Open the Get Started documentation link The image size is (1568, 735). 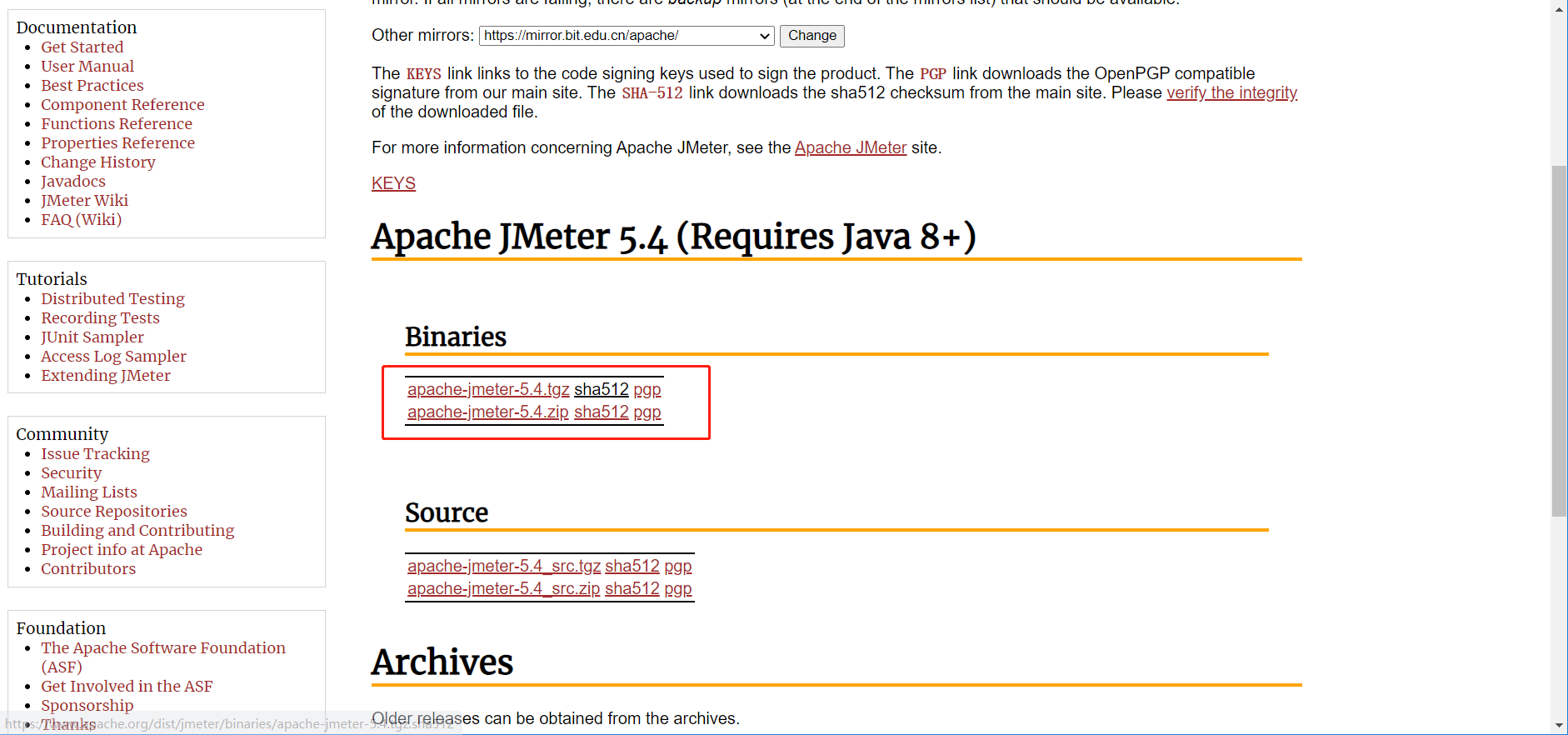82,47
